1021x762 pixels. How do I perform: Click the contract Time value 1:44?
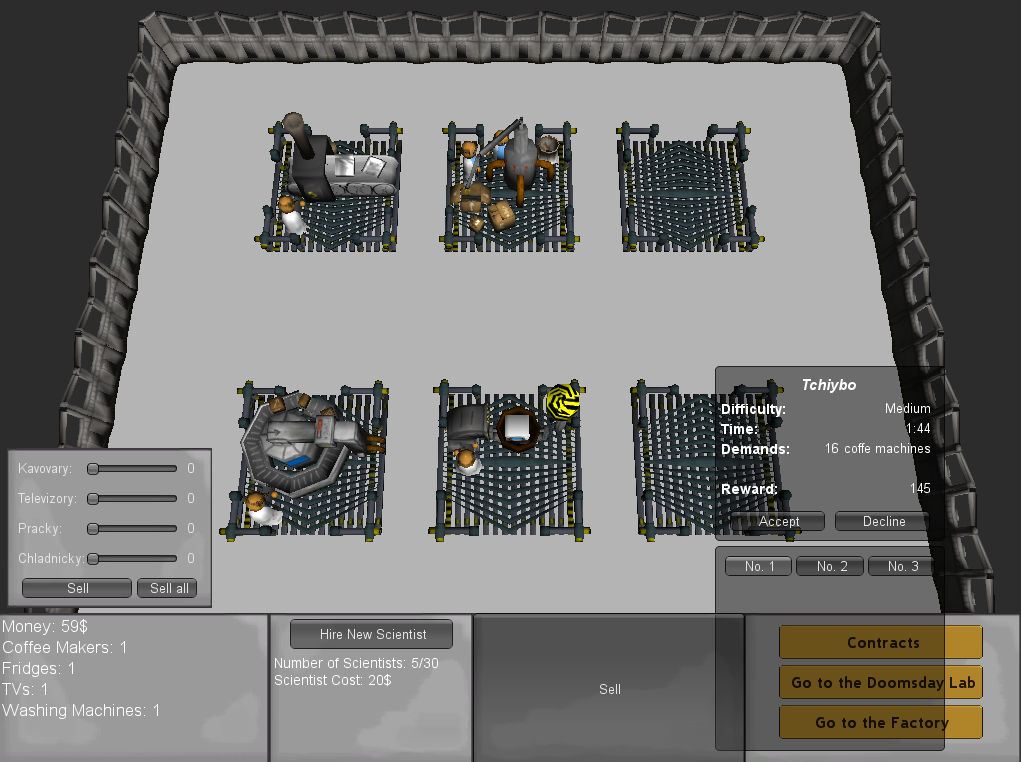[x=918, y=429]
